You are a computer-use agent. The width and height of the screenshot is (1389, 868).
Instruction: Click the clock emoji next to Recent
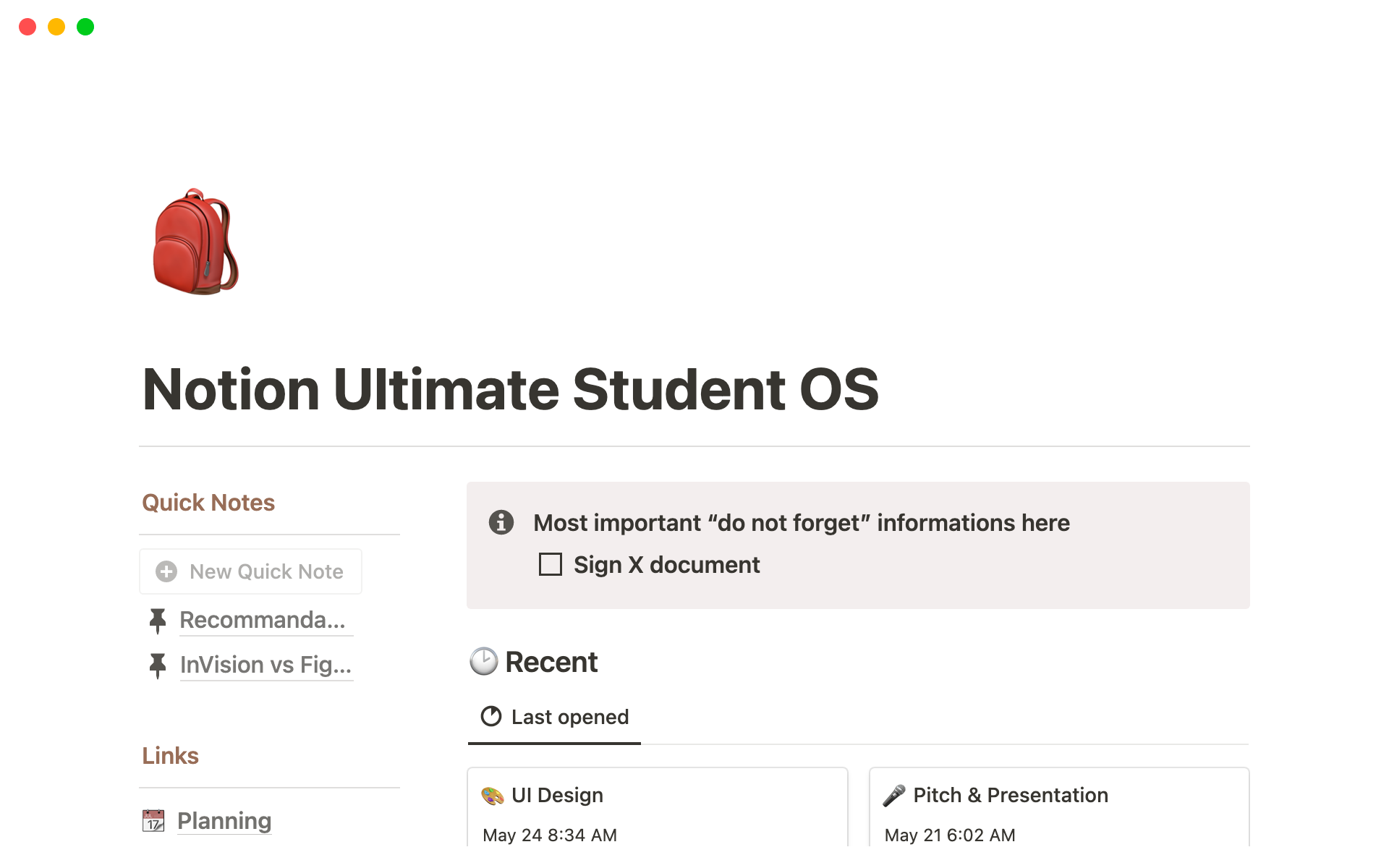pyautogui.click(x=483, y=662)
